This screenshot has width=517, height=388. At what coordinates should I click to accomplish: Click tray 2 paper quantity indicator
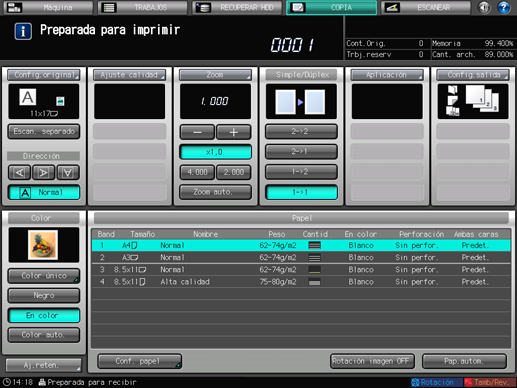pyautogui.click(x=314, y=257)
